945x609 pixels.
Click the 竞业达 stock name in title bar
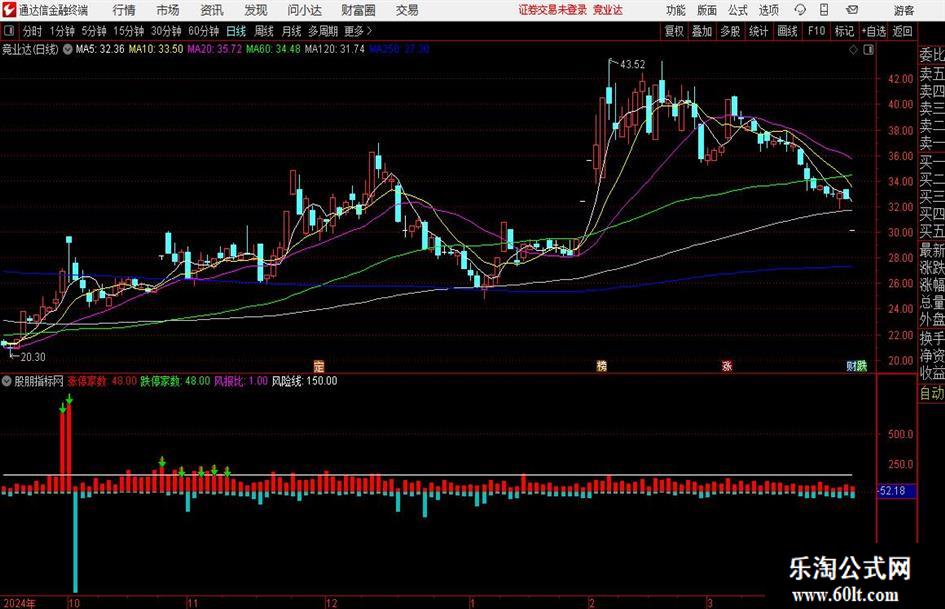click(x=608, y=10)
